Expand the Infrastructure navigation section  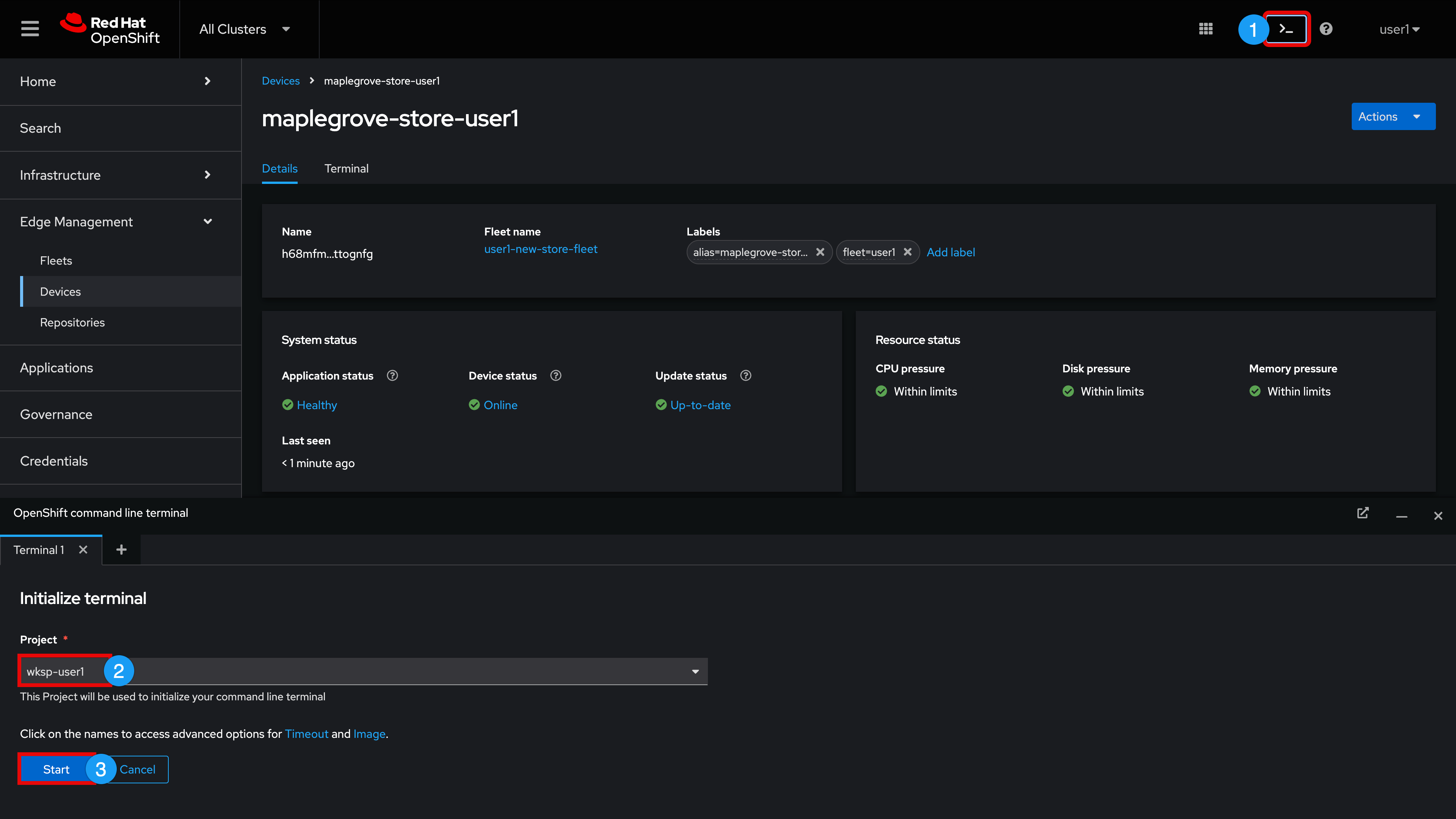point(121,175)
